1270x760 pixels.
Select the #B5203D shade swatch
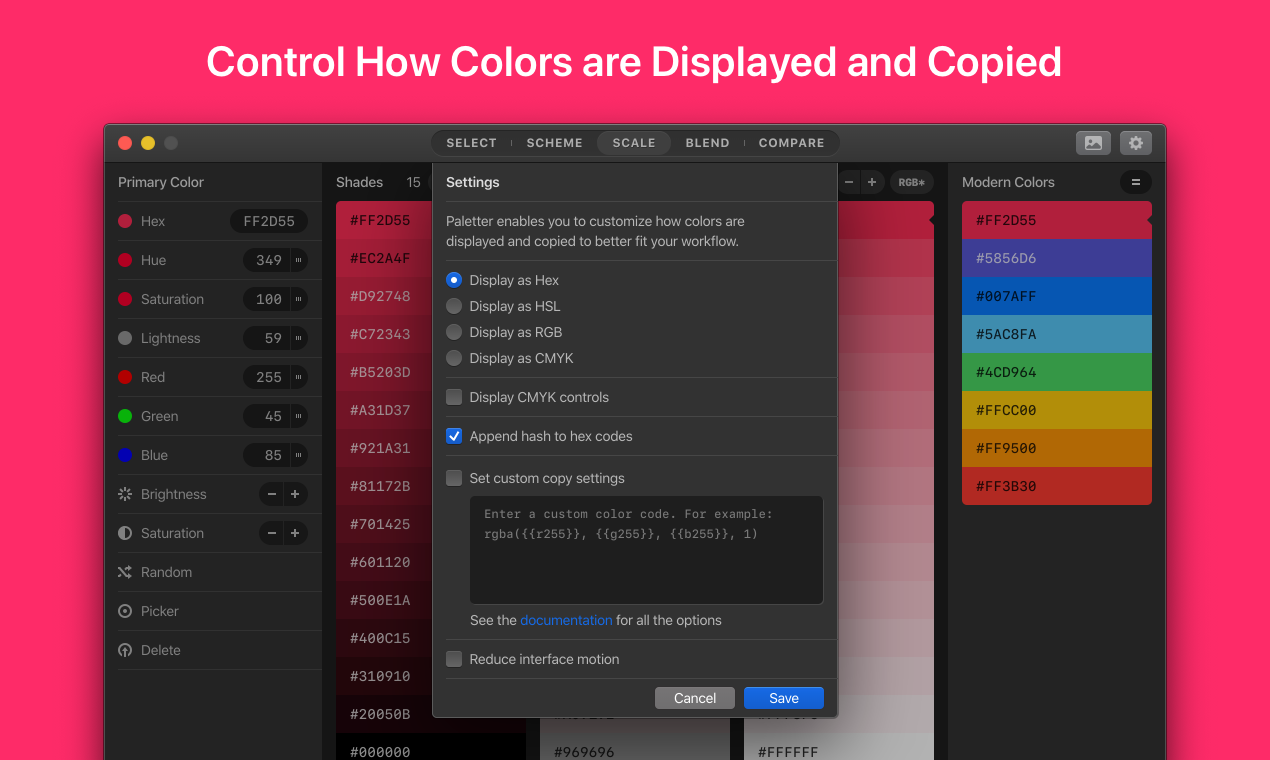pyautogui.click(x=385, y=372)
